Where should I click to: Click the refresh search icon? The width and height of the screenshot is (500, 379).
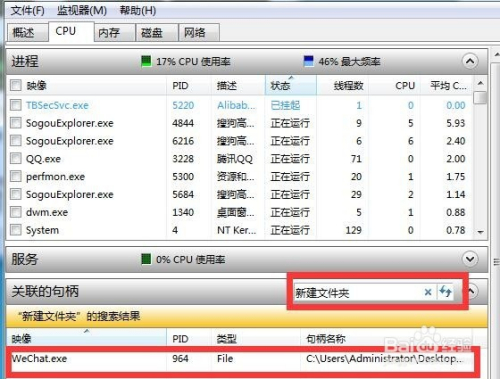(x=445, y=292)
